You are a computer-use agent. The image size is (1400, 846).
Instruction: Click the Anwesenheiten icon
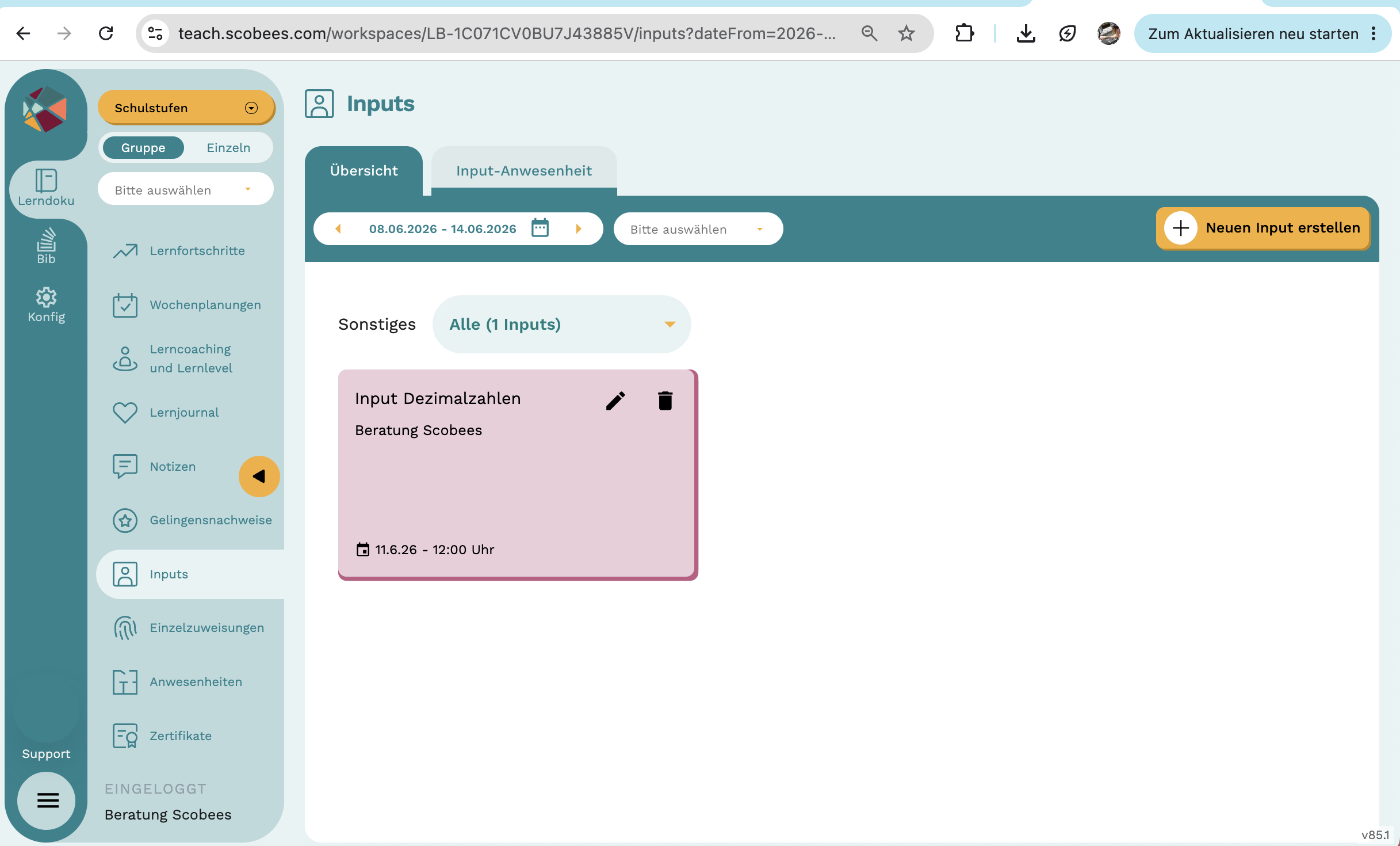tap(125, 682)
